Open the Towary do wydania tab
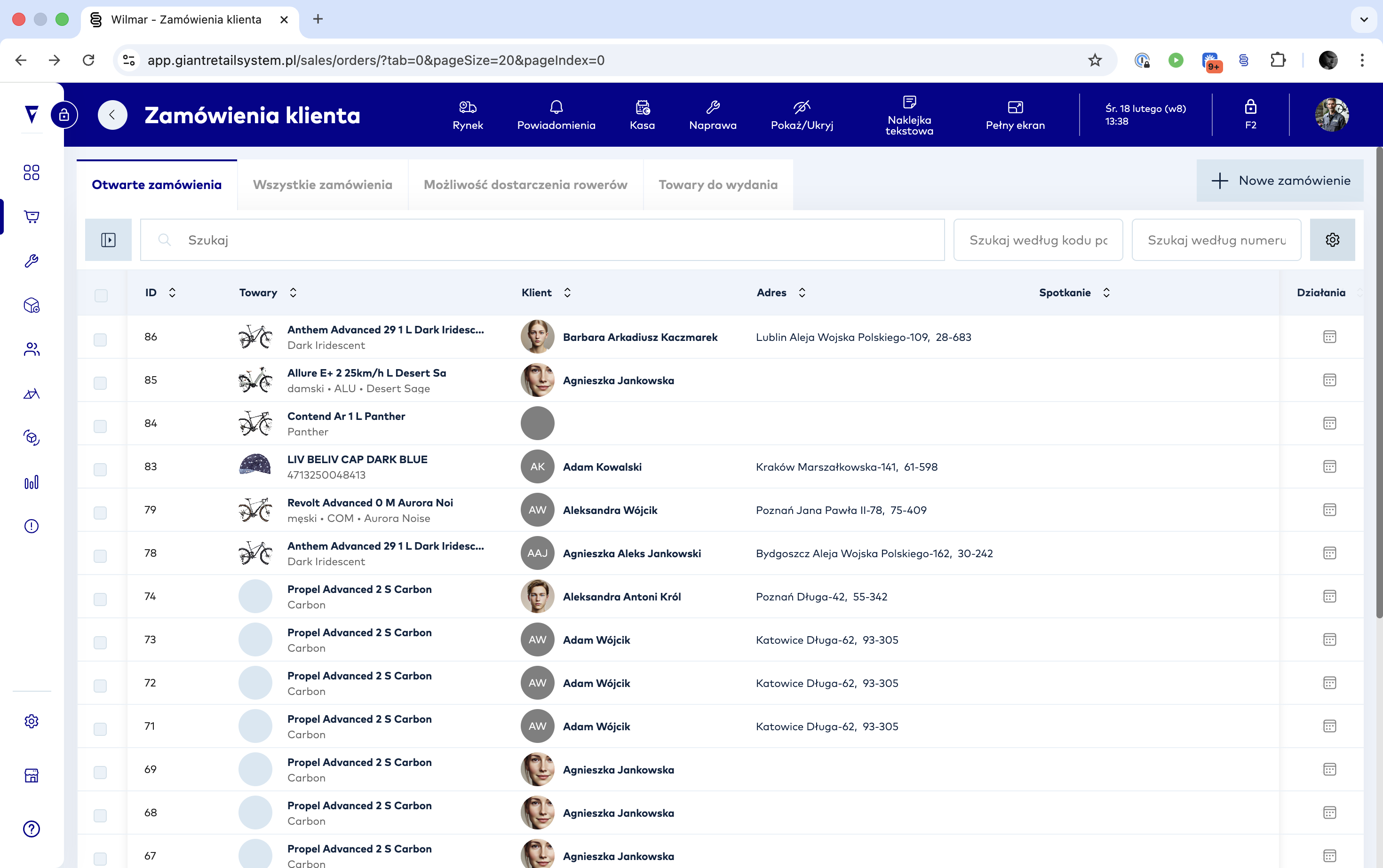Viewport: 1383px width, 868px height. pyautogui.click(x=718, y=185)
